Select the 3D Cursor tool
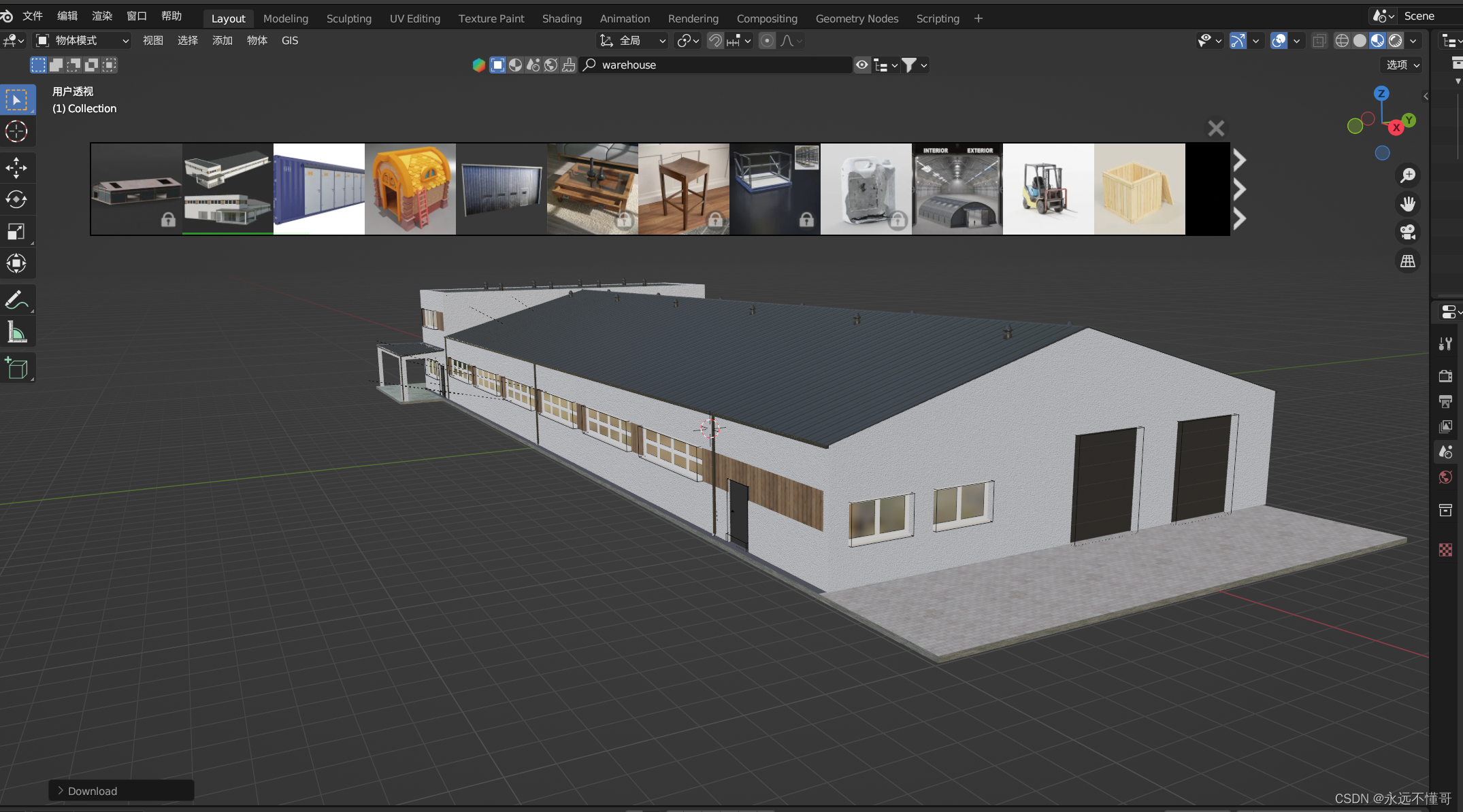The height and width of the screenshot is (812, 1463). click(17, 131)
